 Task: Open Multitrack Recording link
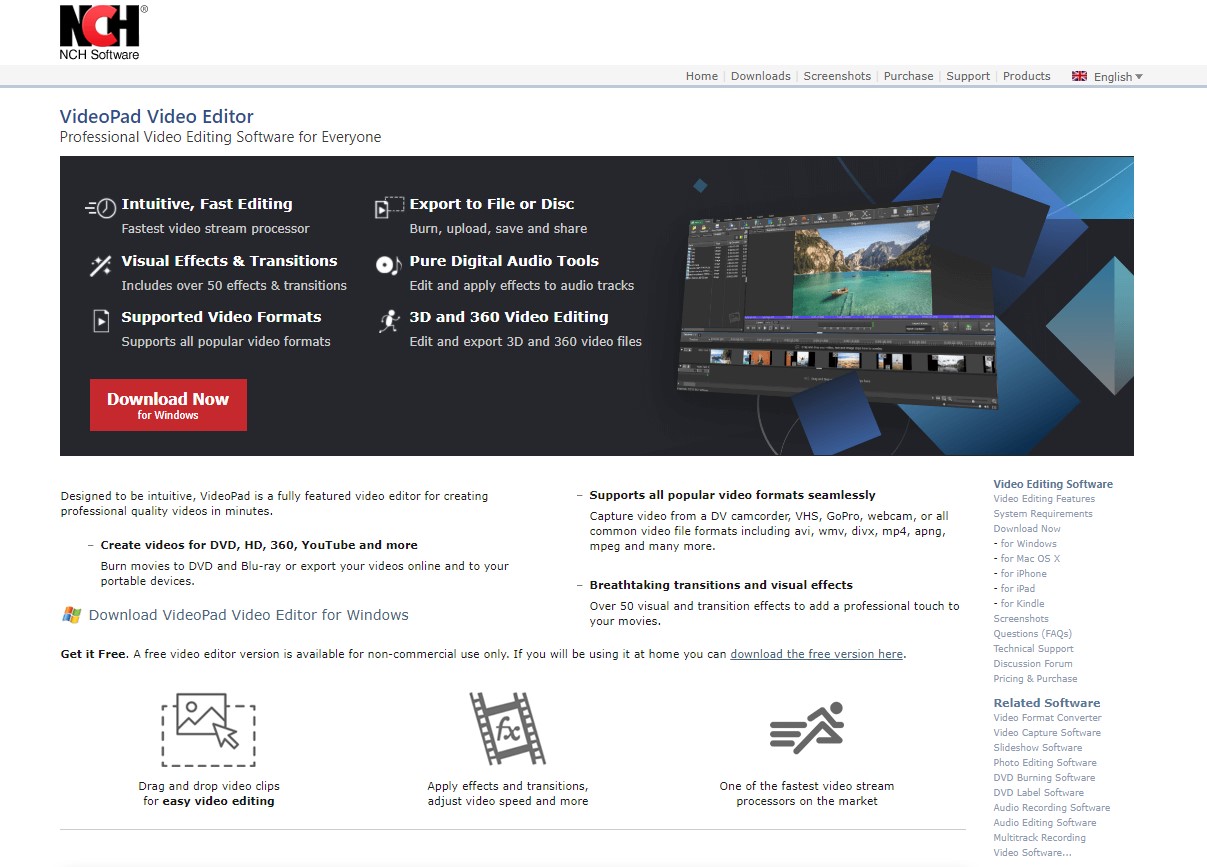click(x=1040, y=838)
